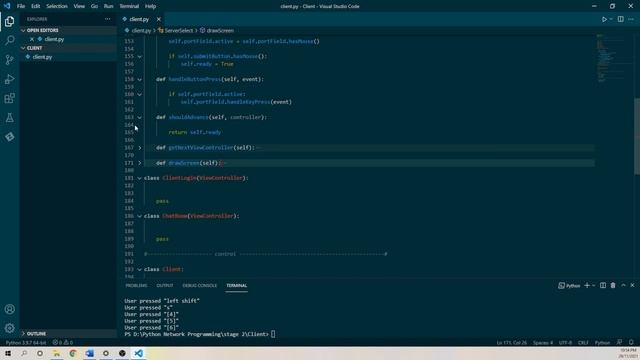The height and width of the screenshot is (360, 640).
Task: Unfold the getNextViewController method at line 167
Action: (140, 147)
